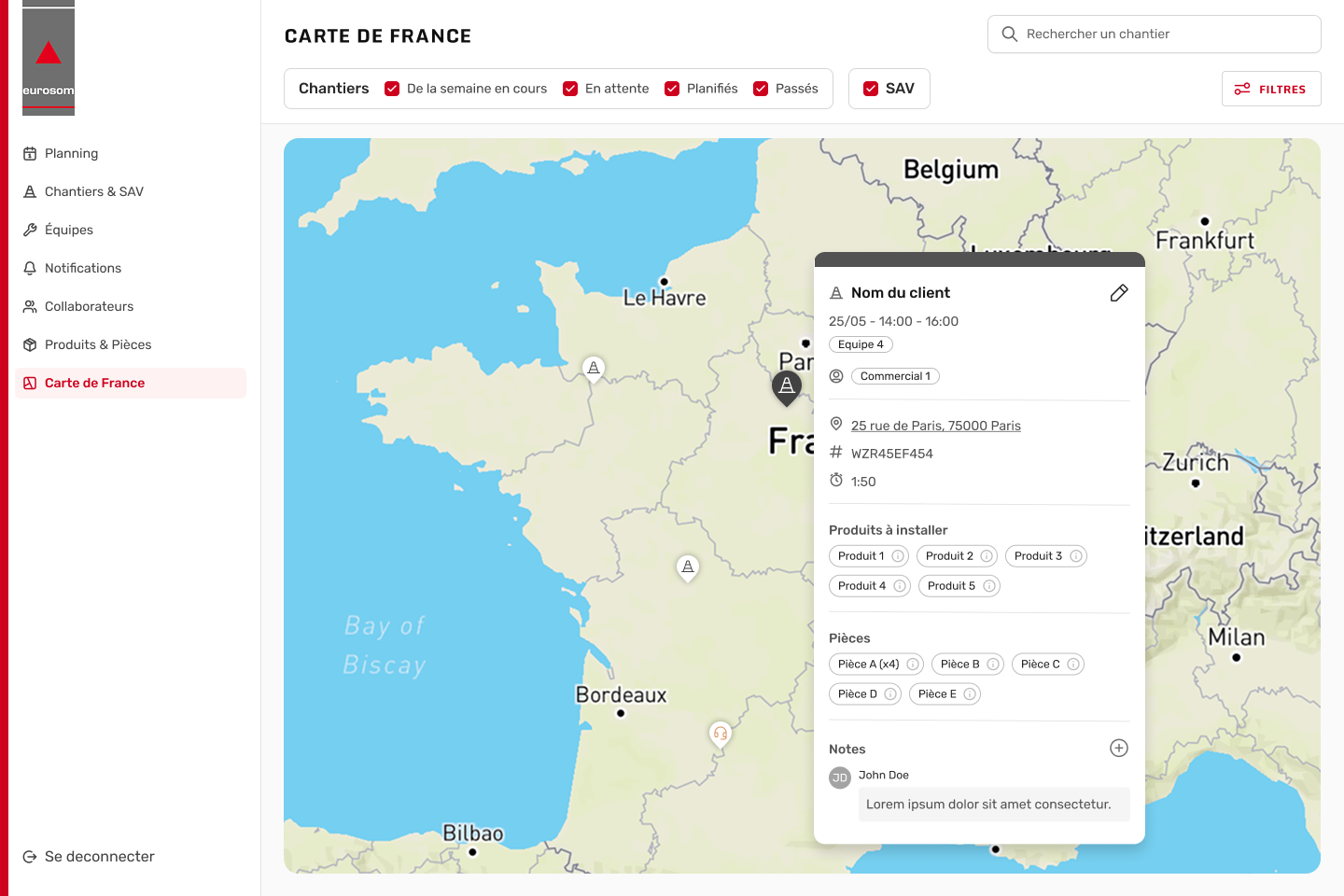Select the dark chantier marker near Paris
This screenshot has height=896, width=1344.
tap(787, 386)
